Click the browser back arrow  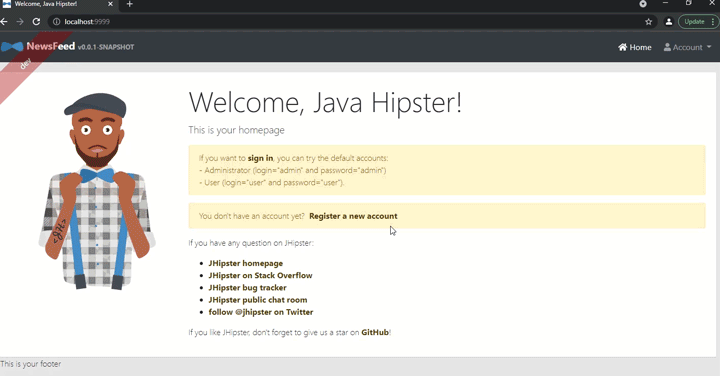point(4,22)
